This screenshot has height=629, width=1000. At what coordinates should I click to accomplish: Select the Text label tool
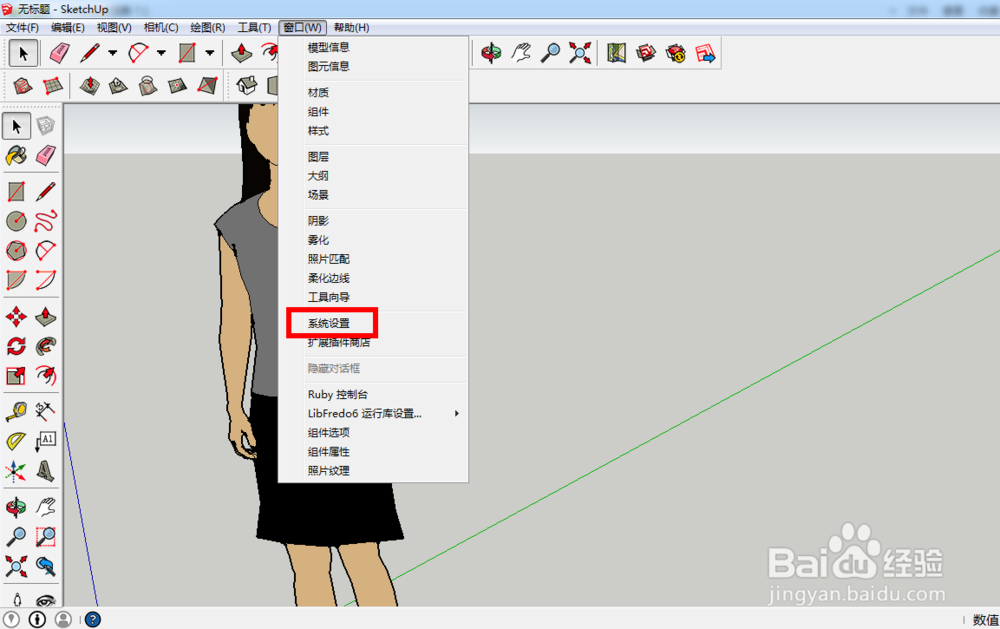(45, 441)
